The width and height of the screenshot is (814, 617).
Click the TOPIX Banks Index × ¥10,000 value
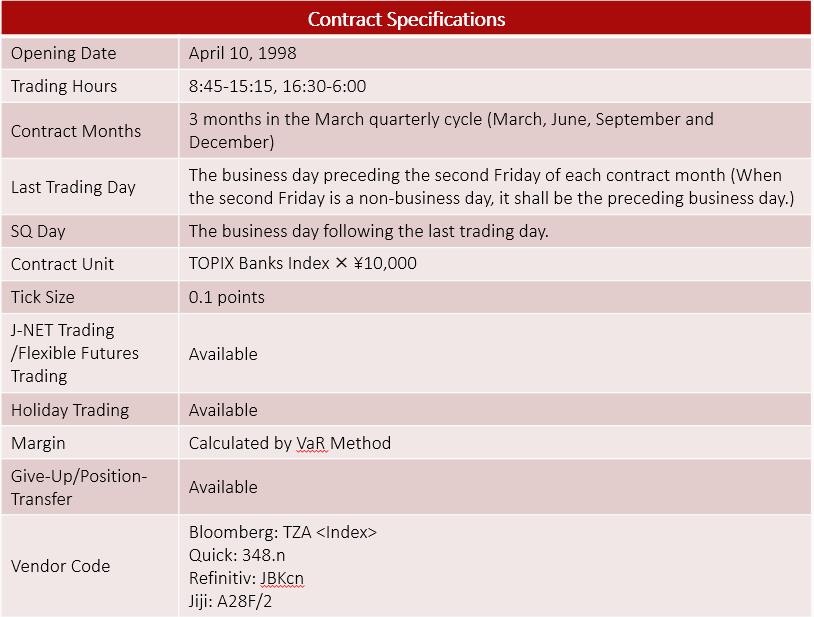(303, 264)
